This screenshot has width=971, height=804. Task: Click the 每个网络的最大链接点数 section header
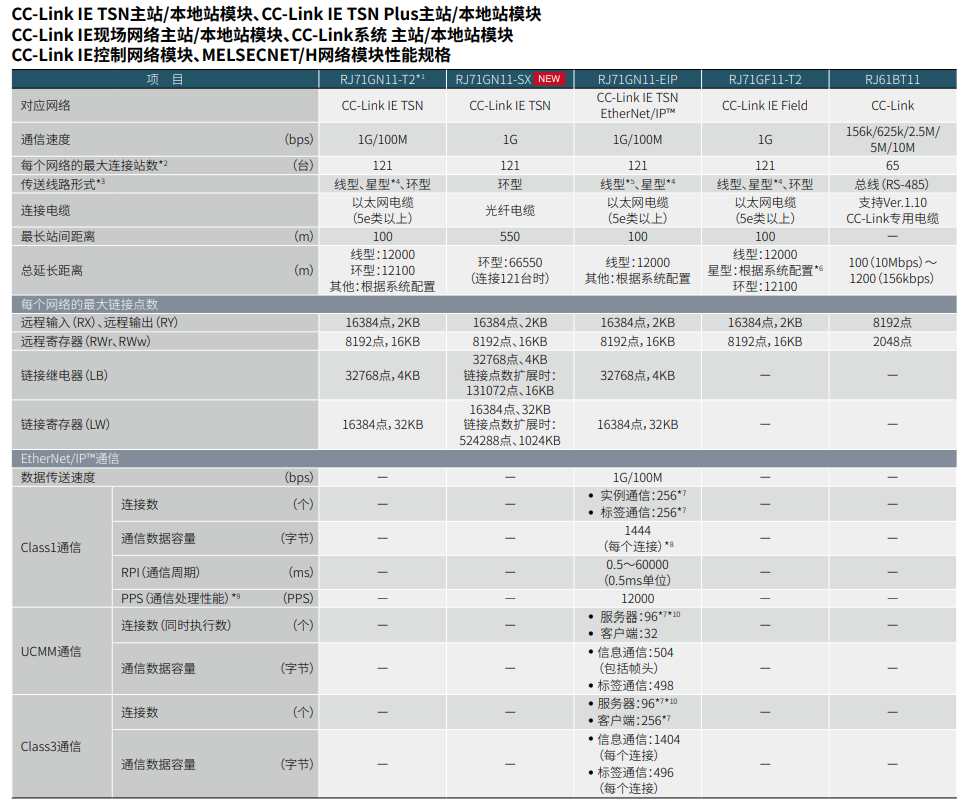click(484, 304)
